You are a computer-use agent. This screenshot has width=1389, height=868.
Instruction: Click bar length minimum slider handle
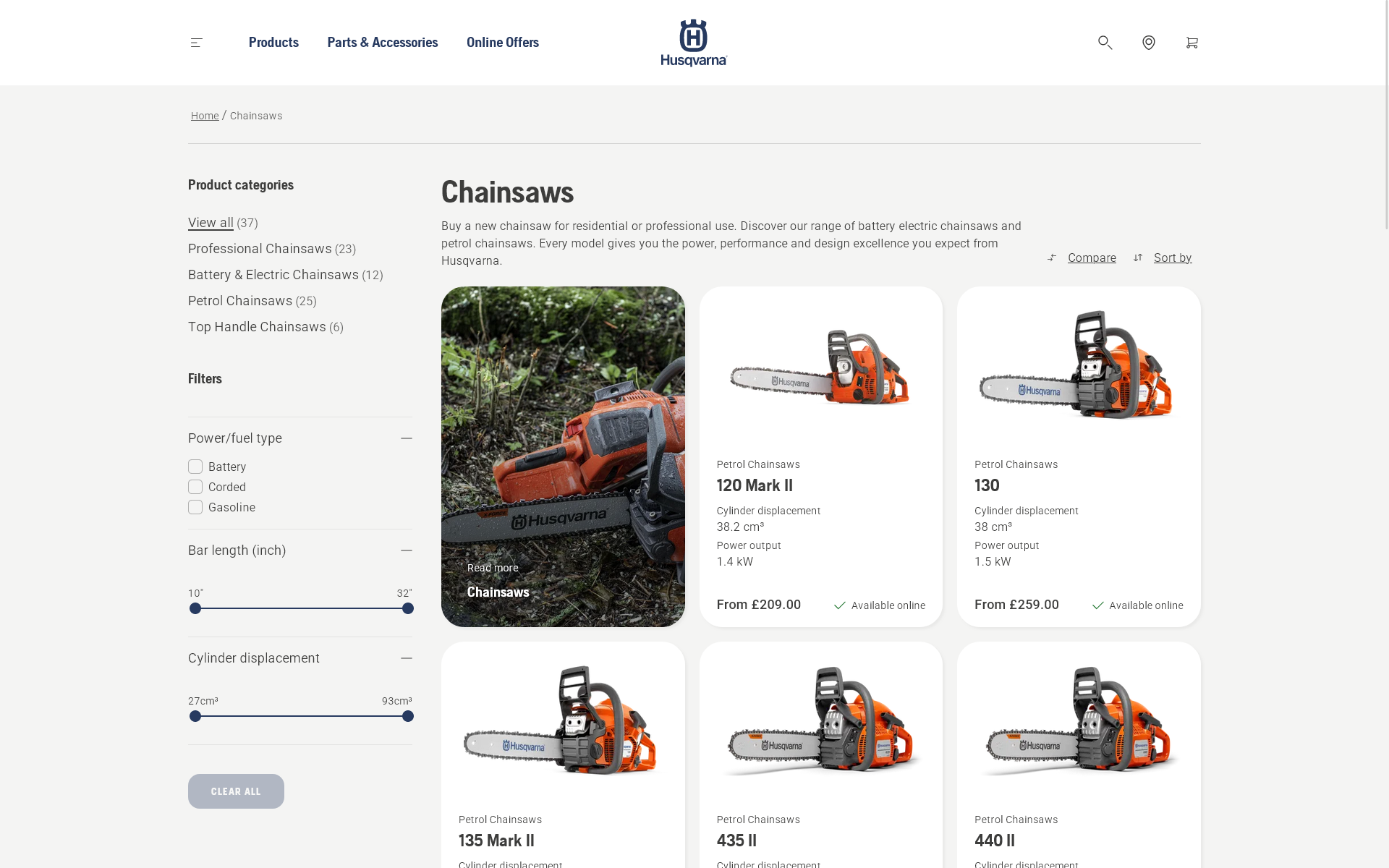[x=195, y=608]
